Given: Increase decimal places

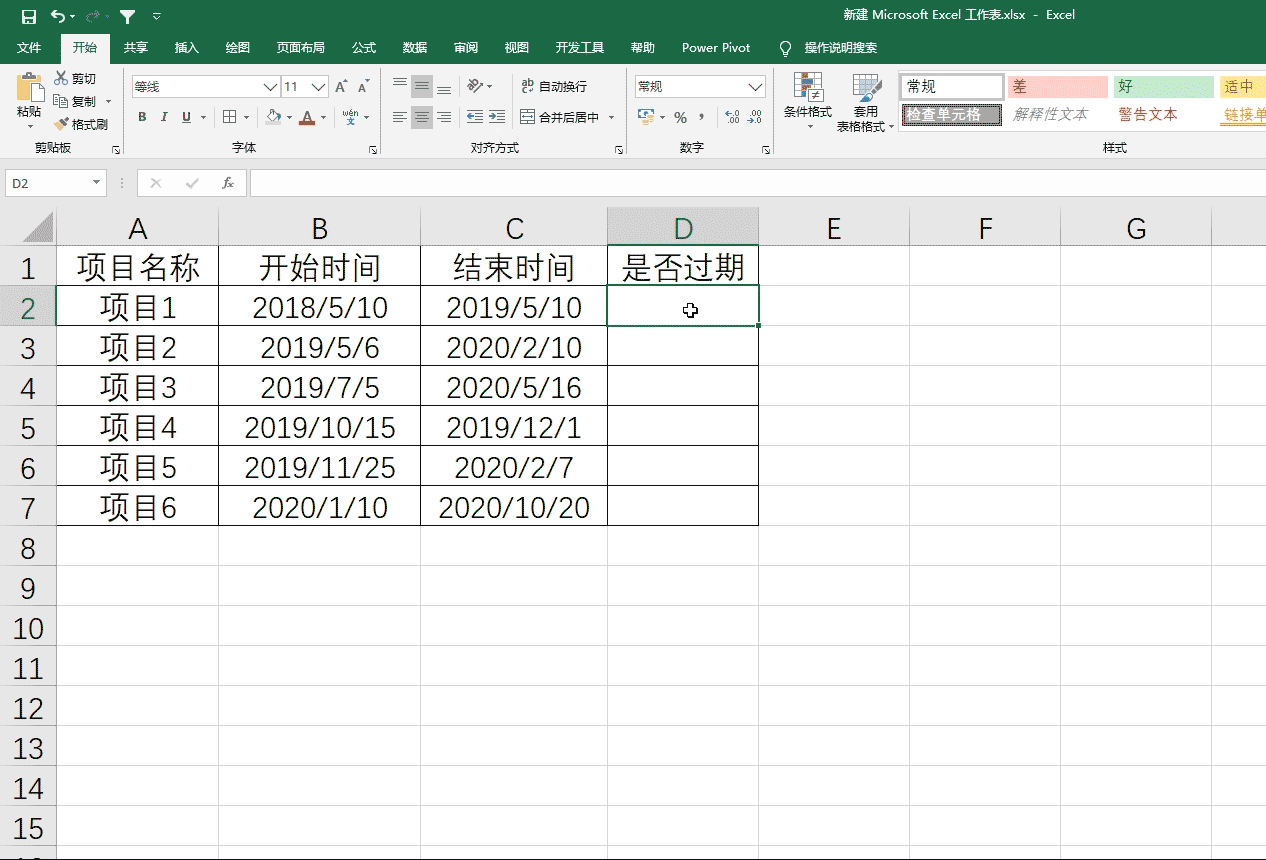Looking at the screenshot, I should click(x=732, y=118).
